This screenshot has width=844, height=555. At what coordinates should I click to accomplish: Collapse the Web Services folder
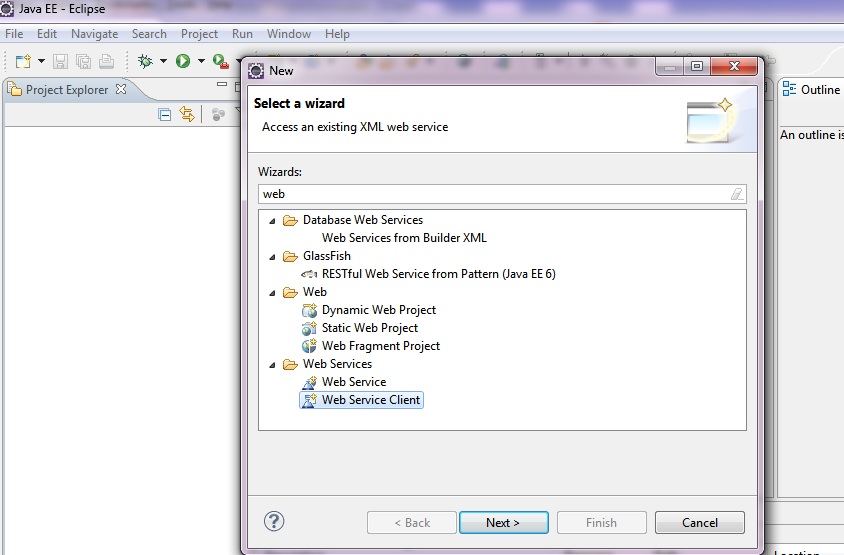[272, 365]
